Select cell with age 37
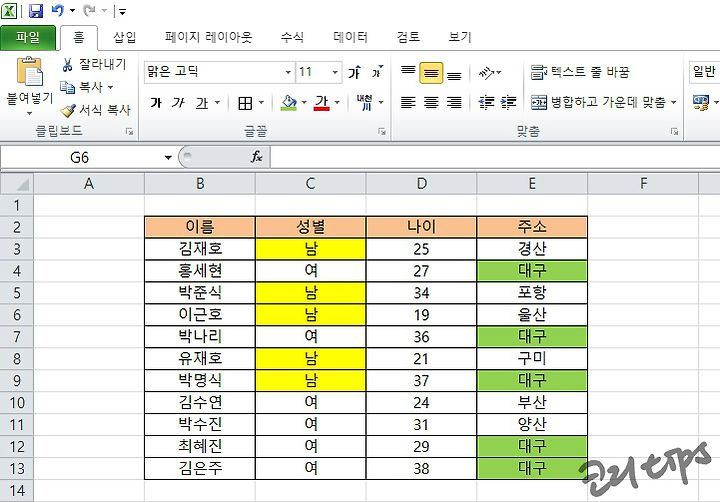 (421, 381)
